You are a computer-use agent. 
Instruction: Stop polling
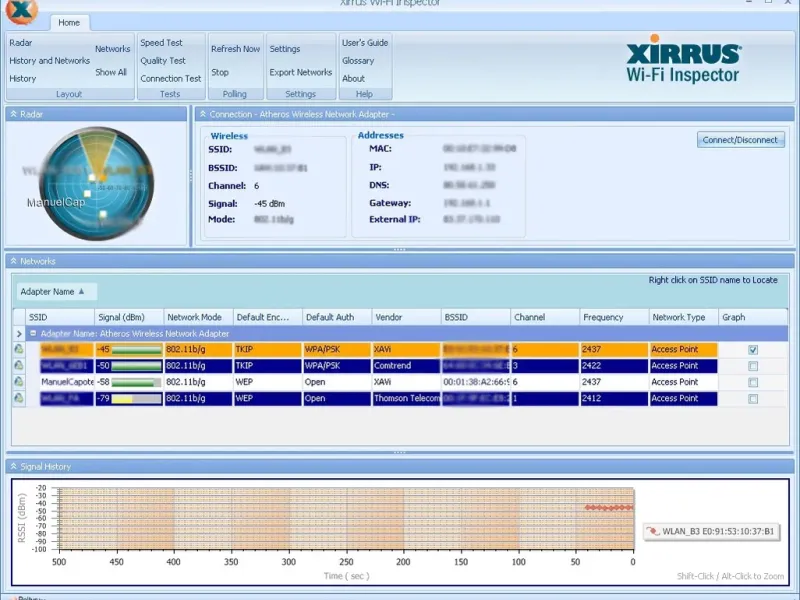tap(220, 72)
